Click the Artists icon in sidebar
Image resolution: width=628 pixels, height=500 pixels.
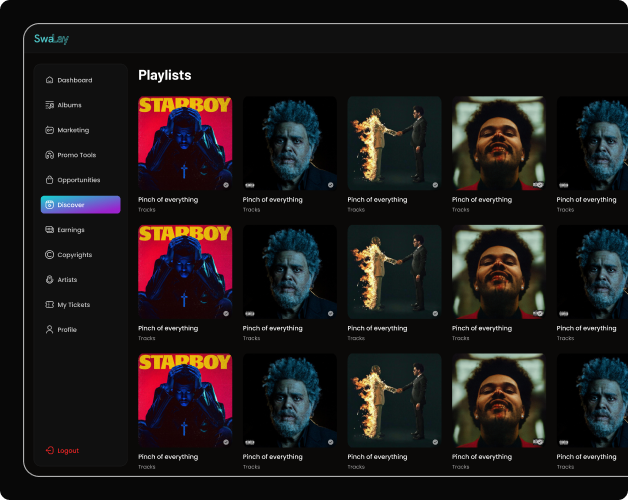point(49,280)
